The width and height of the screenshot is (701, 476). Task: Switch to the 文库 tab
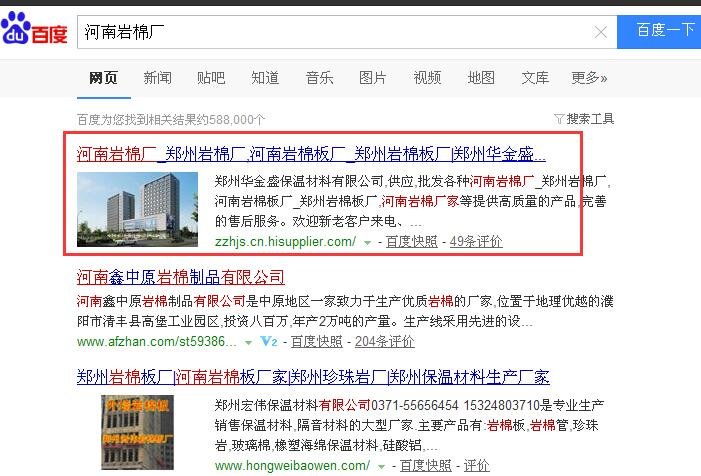coord(535,78)
